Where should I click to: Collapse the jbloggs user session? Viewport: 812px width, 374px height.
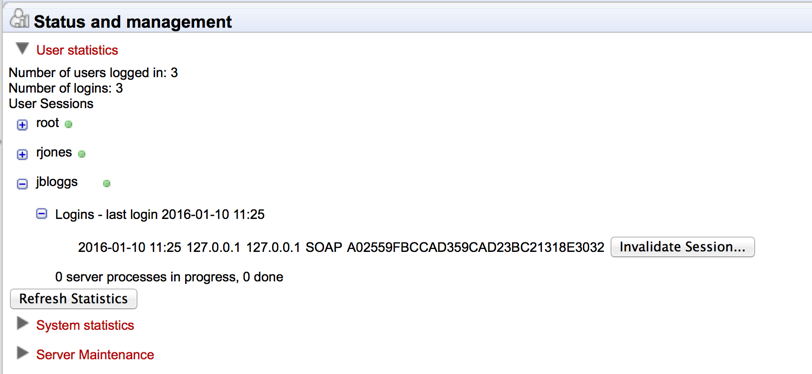pos(22,184)
